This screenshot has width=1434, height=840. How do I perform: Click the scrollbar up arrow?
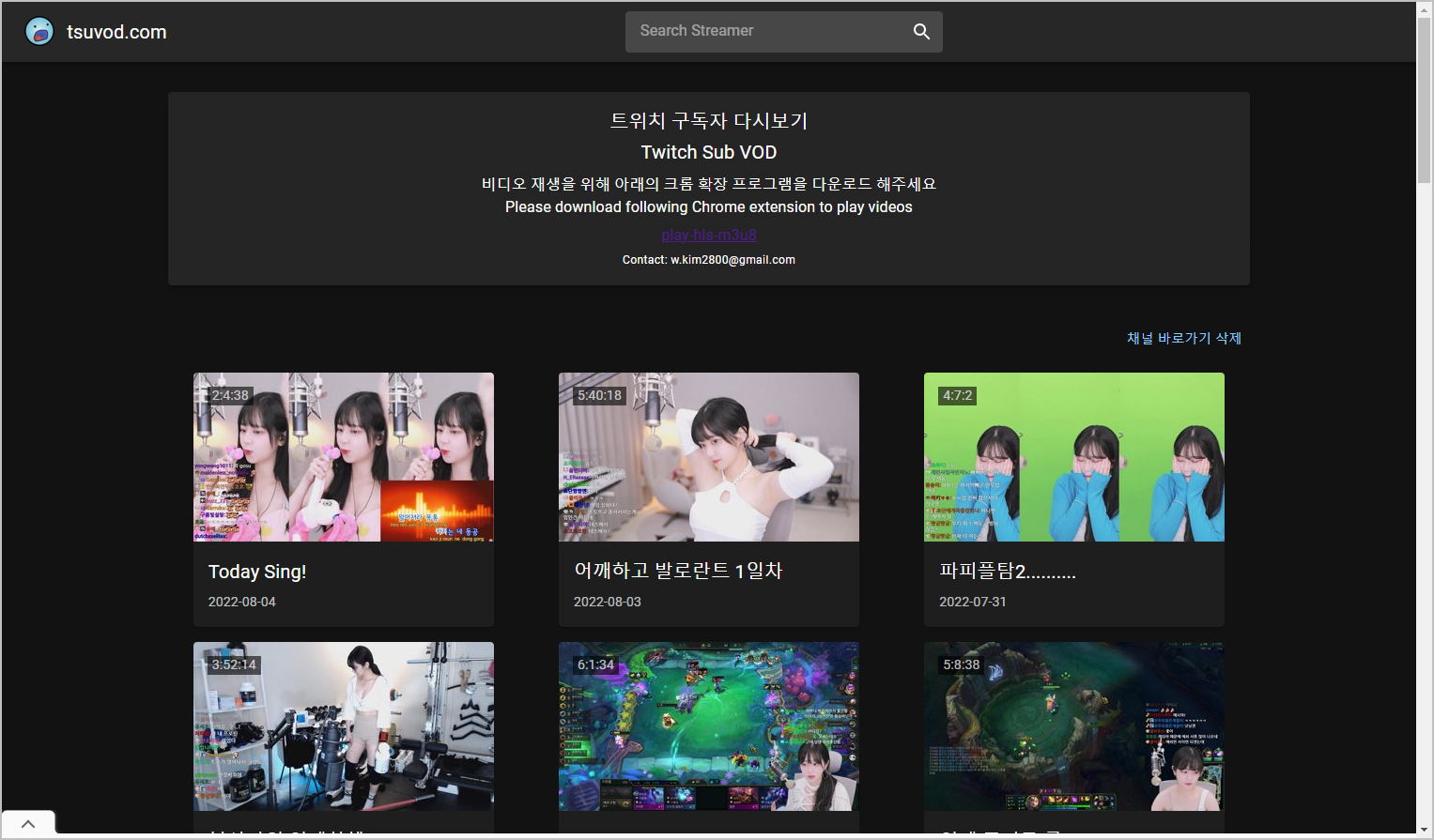[x=1425, y=8]
